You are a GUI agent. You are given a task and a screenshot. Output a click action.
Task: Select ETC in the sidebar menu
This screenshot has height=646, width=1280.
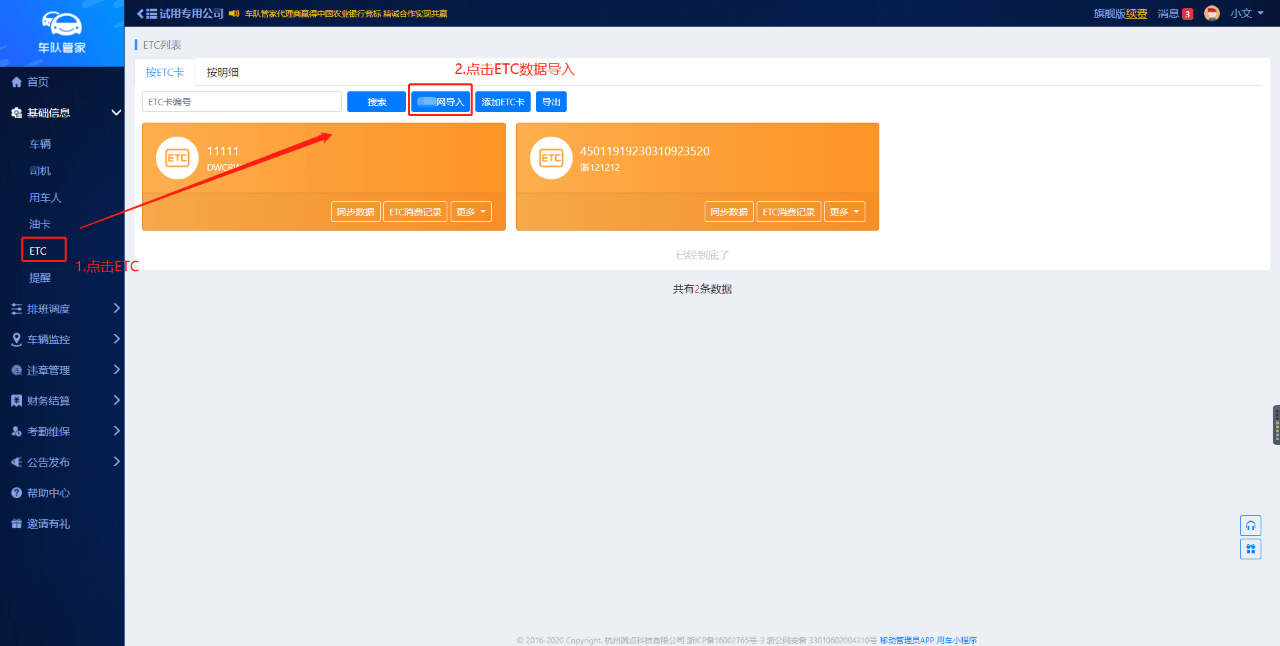coord(38,251)
